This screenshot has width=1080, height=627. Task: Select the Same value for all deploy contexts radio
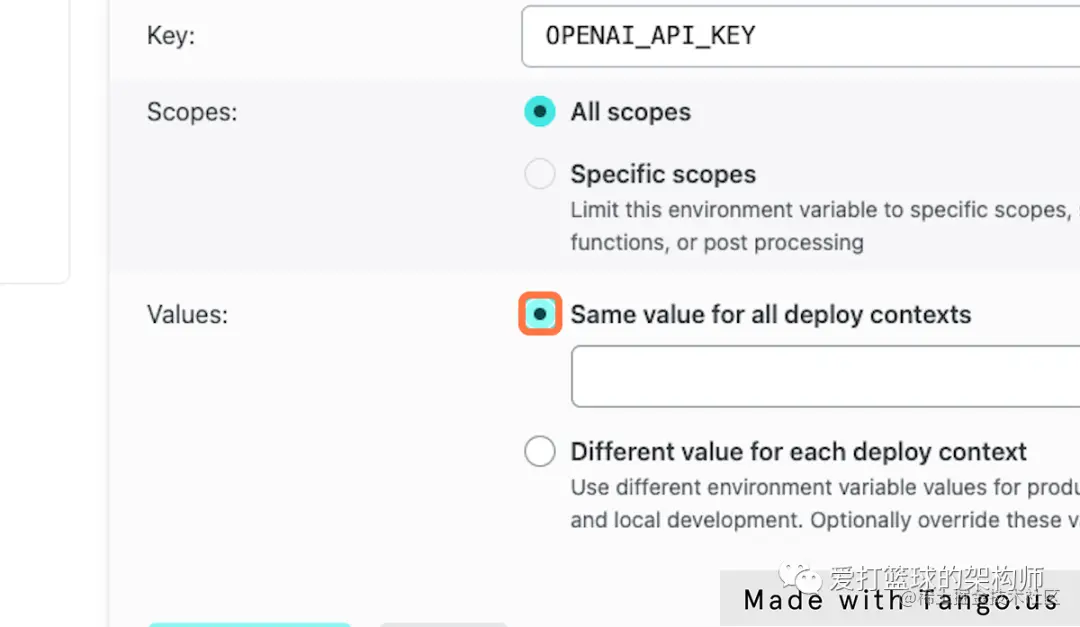coord(540,314)
